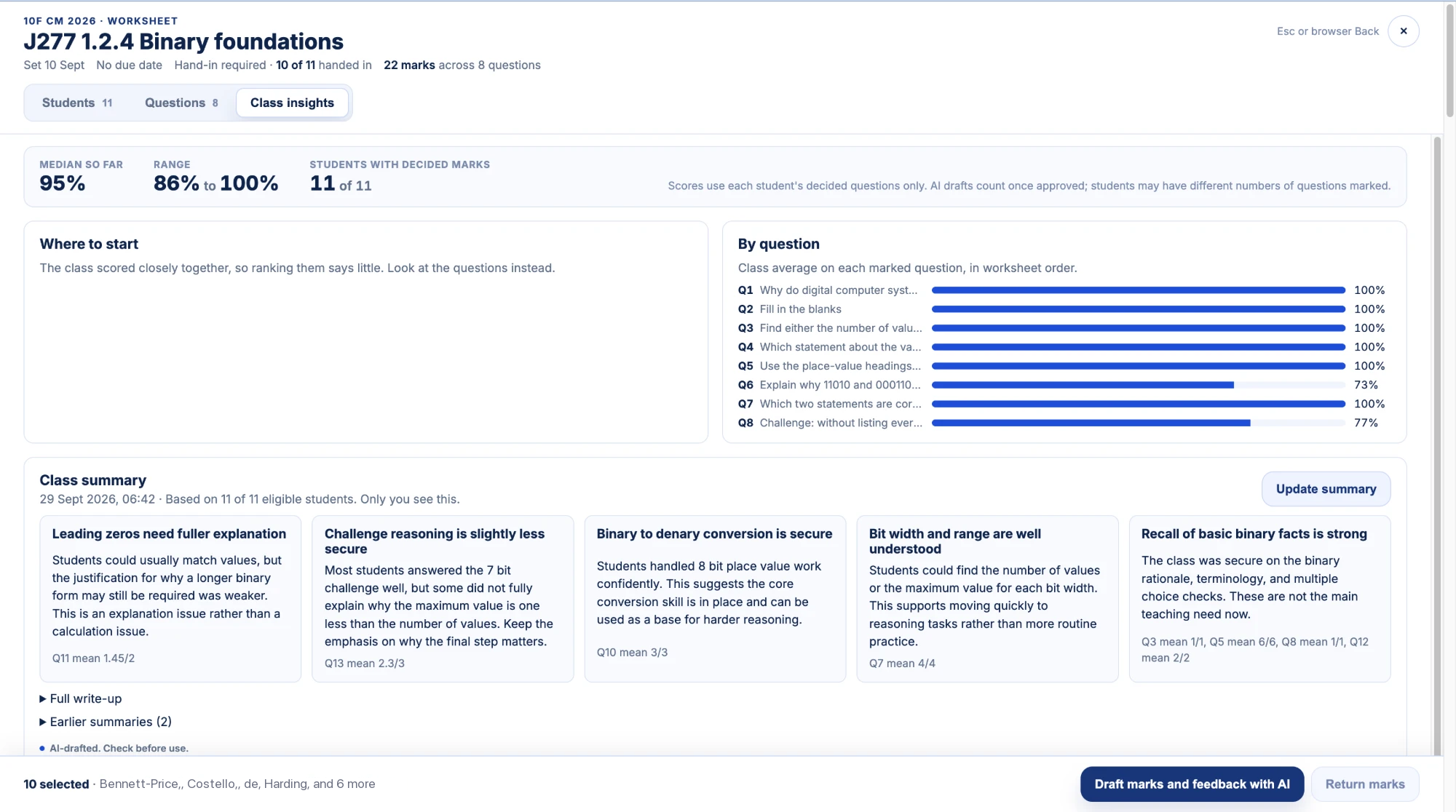Click the 86% to 100% range value

tap(215, 183)
